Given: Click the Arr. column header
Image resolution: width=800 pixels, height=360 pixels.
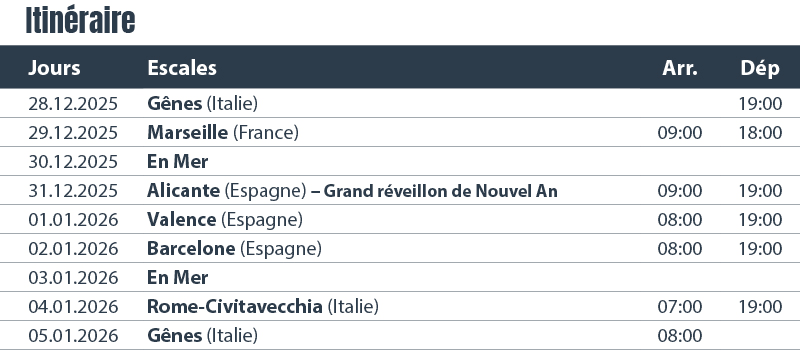Looking at the screenshot, I should 680,68.
